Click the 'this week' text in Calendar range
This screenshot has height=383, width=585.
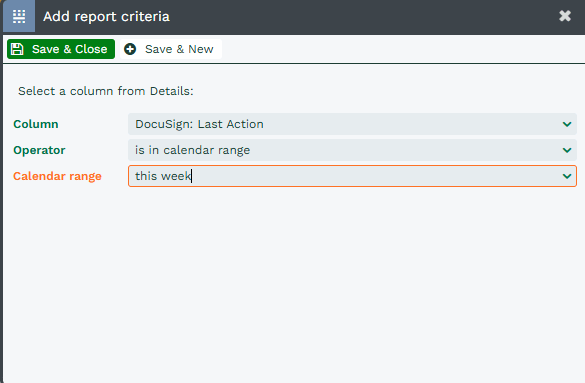163,176
